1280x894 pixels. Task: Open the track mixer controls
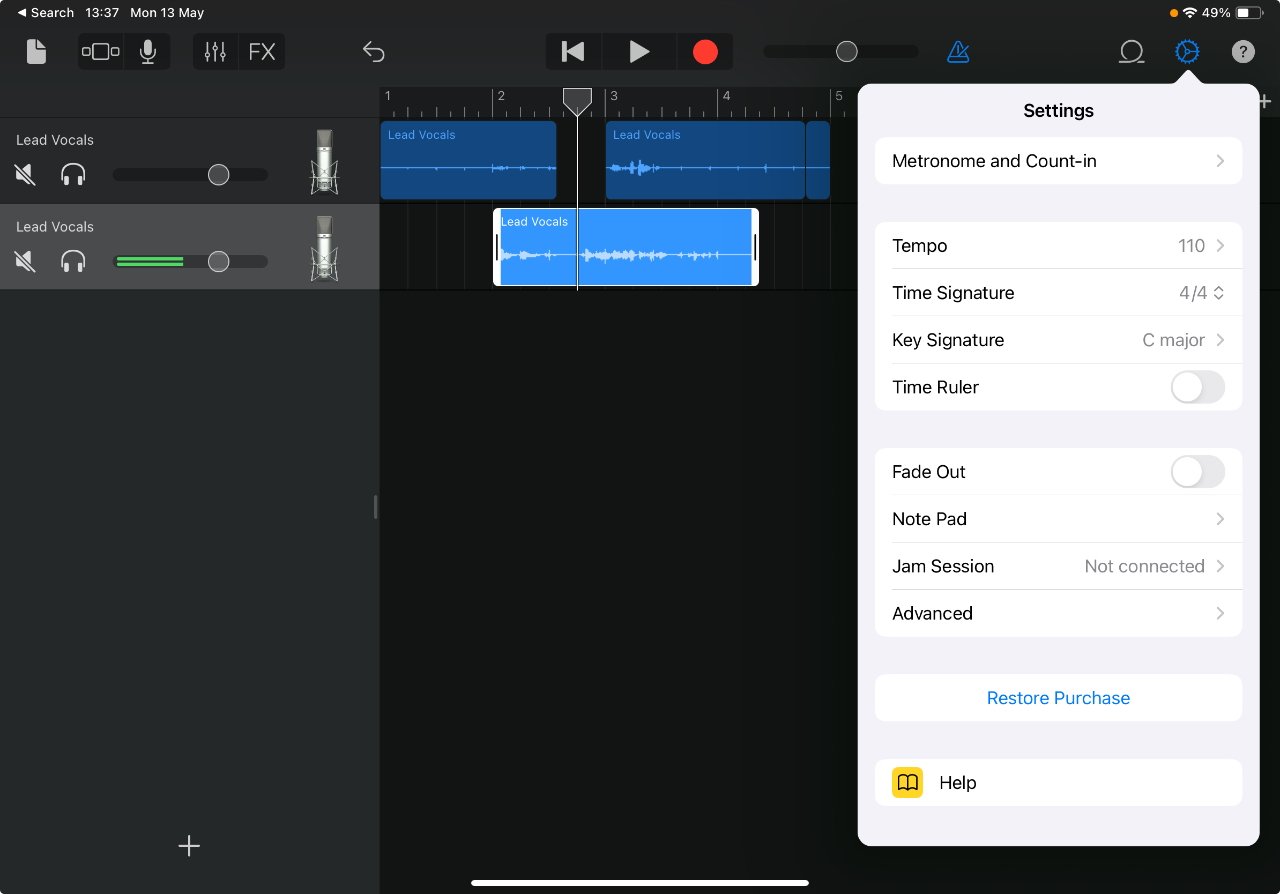[x=217, y=51]
